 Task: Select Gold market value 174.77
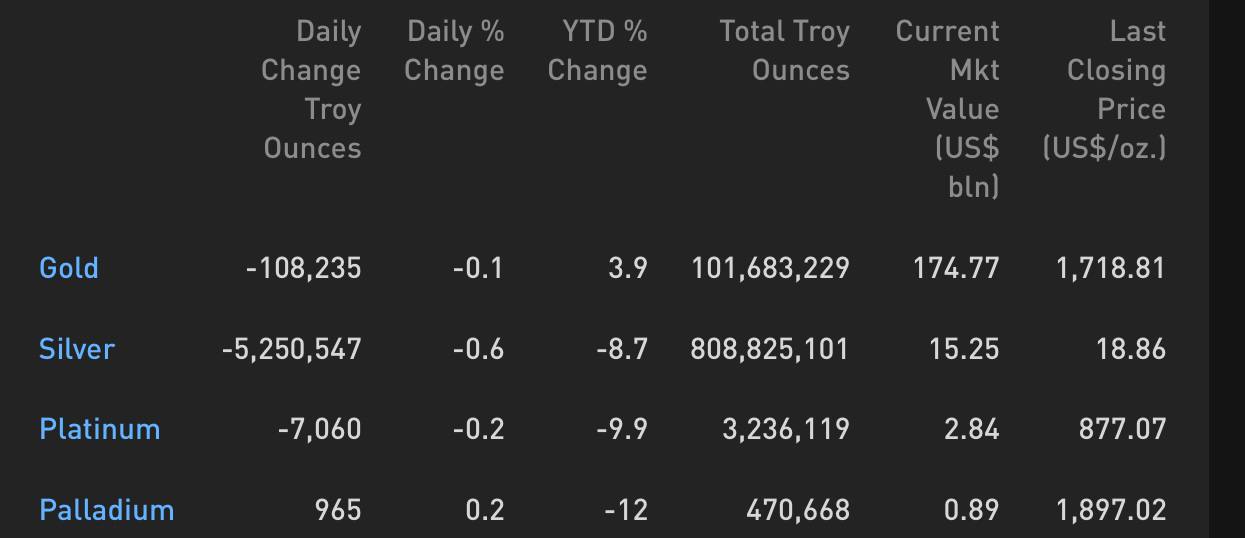click(956, 268)
